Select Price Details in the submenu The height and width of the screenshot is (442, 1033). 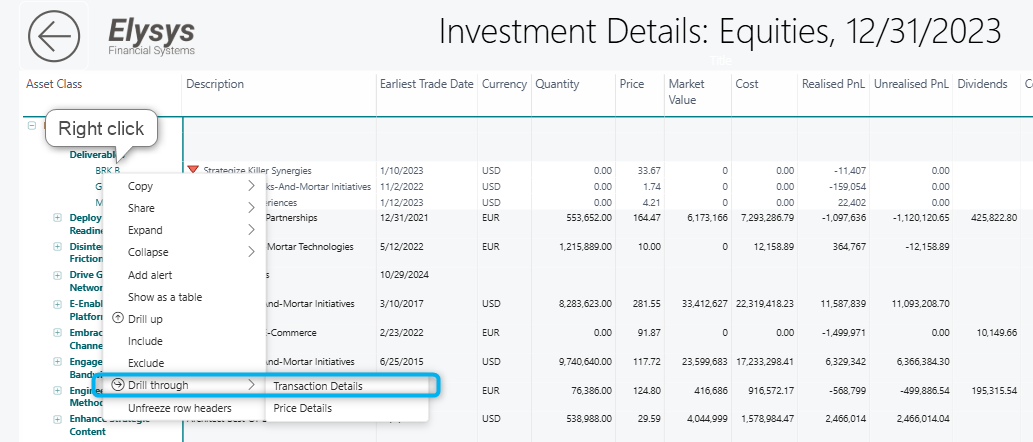coord(303,408)
